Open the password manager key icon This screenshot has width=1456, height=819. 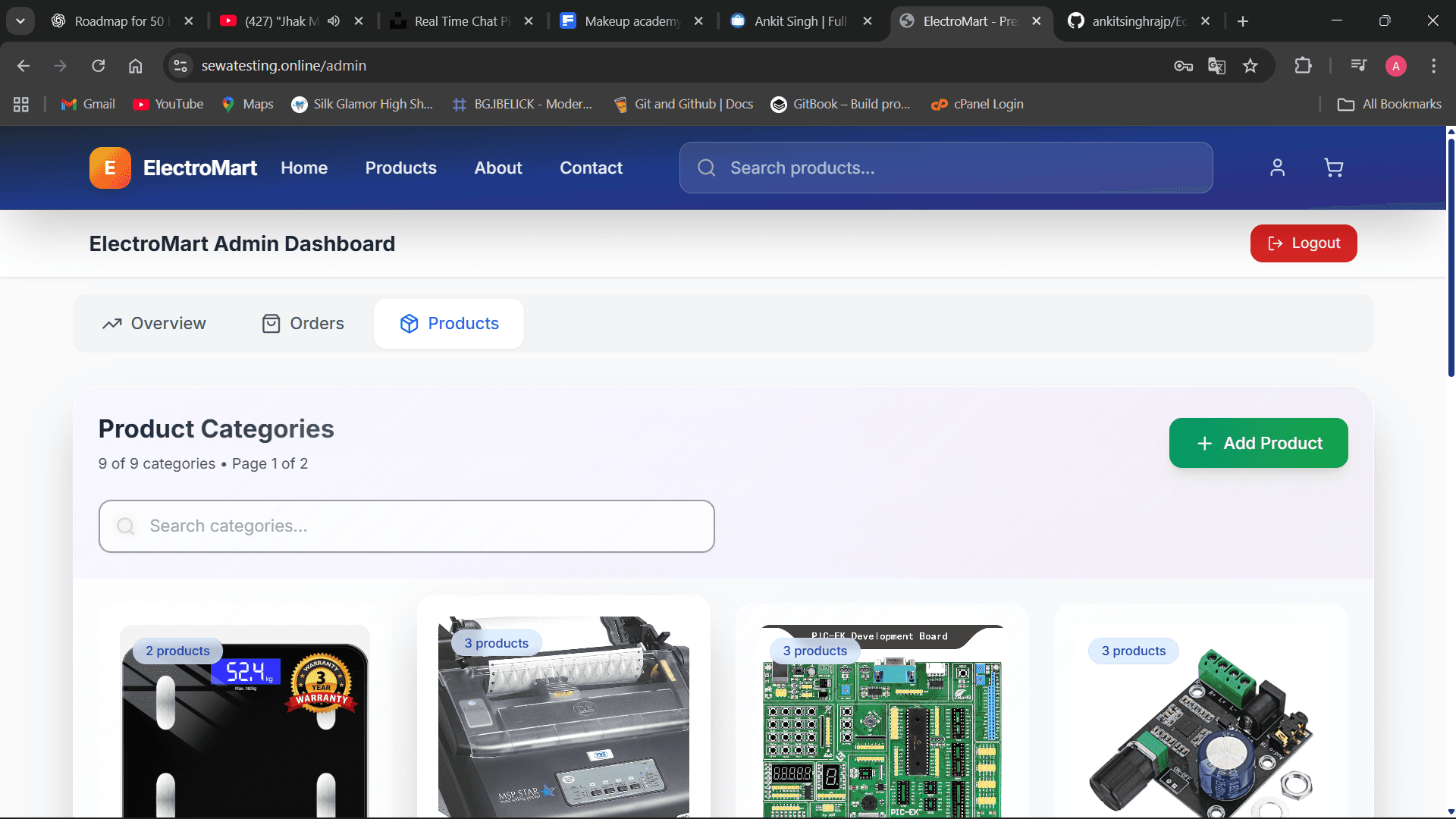[x=1183, y=66]
